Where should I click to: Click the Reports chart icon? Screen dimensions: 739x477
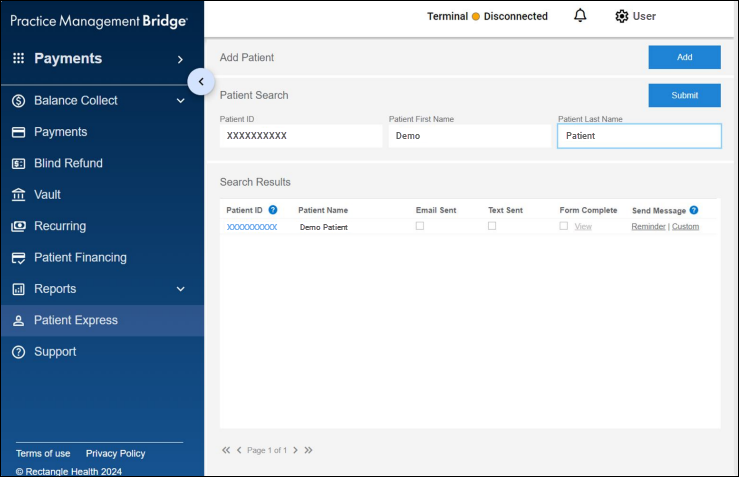(x=18, y=289)
